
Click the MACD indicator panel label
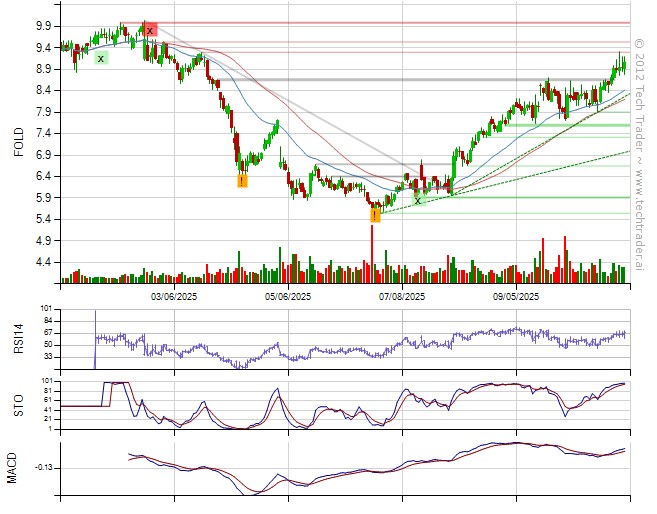click(x=16, y=466)
